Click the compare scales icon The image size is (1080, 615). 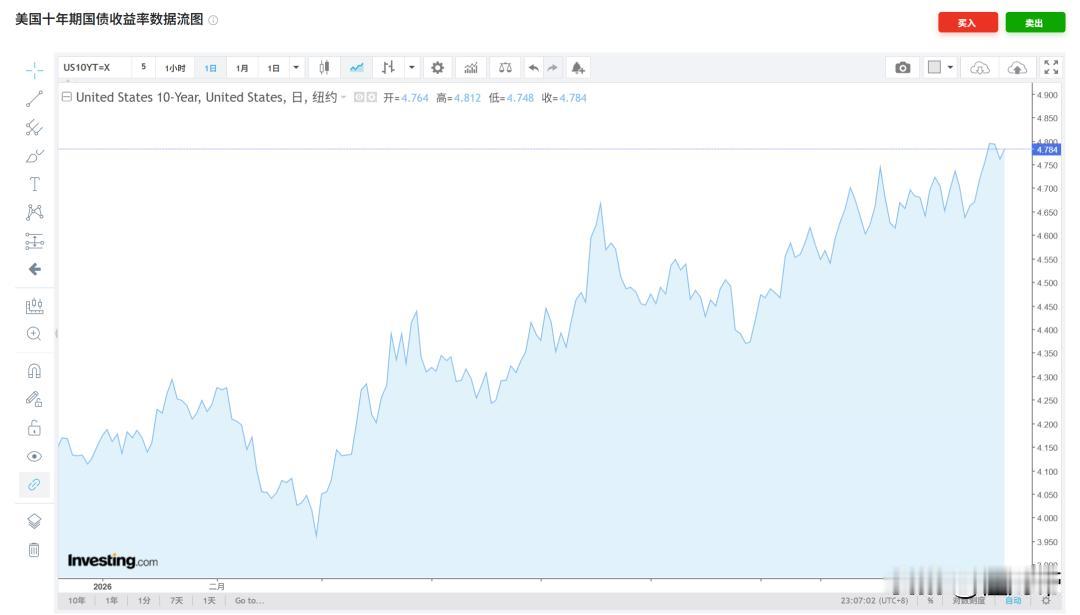point(505,67)
